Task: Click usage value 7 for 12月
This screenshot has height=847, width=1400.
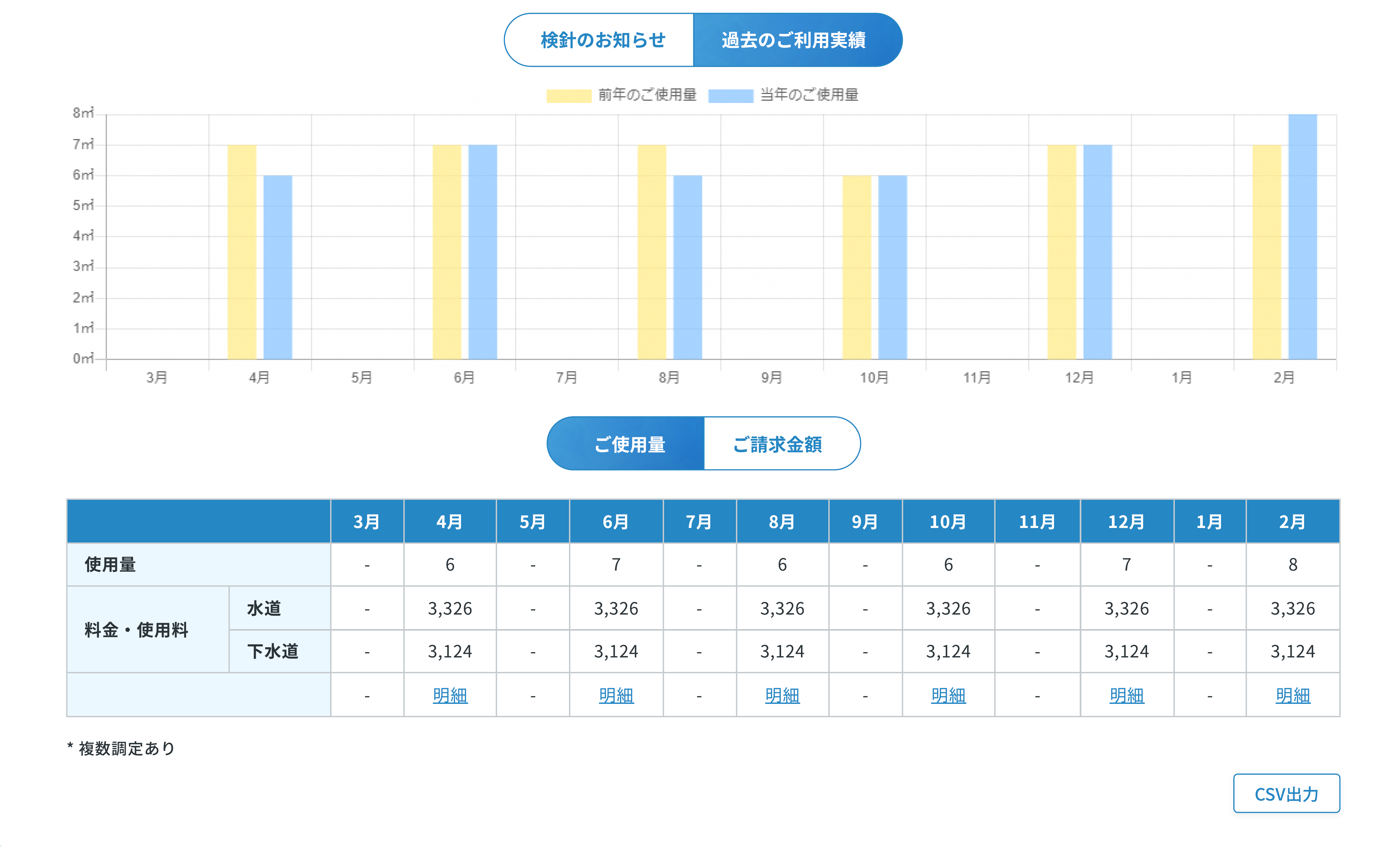Action: (1127, 565)
